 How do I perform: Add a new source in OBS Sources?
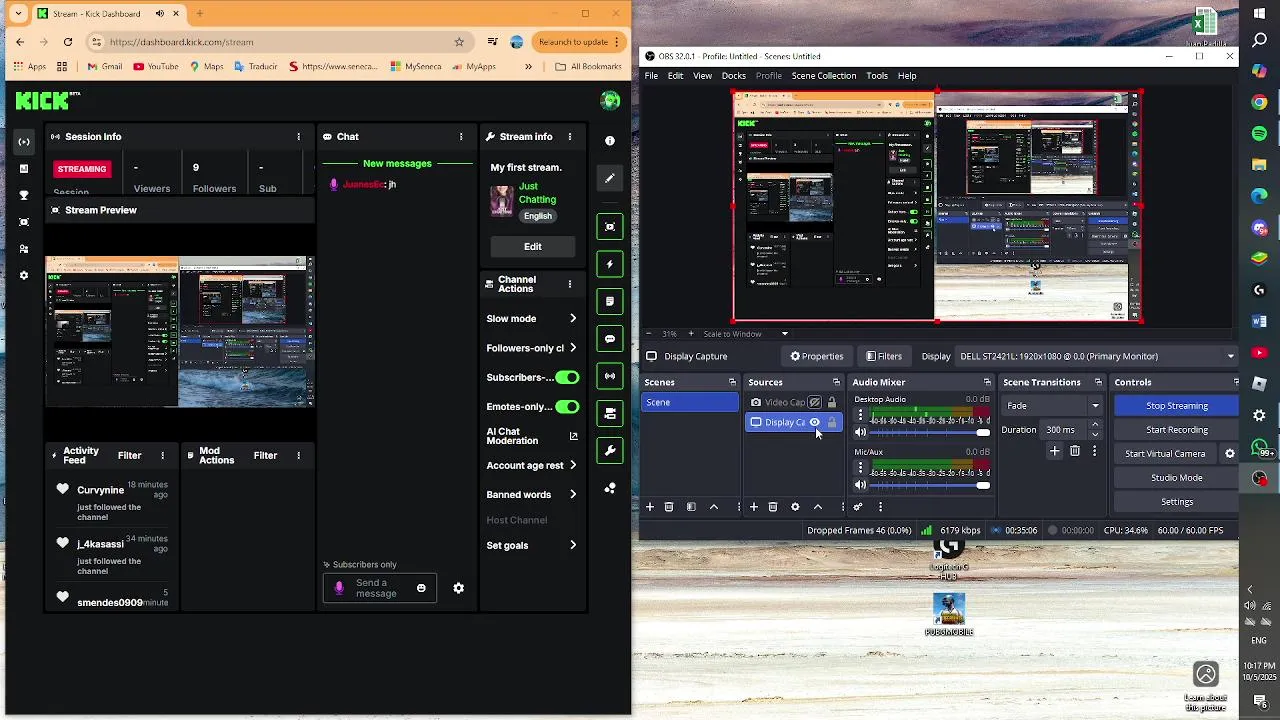pyautogui.click(x=754, y=507)
